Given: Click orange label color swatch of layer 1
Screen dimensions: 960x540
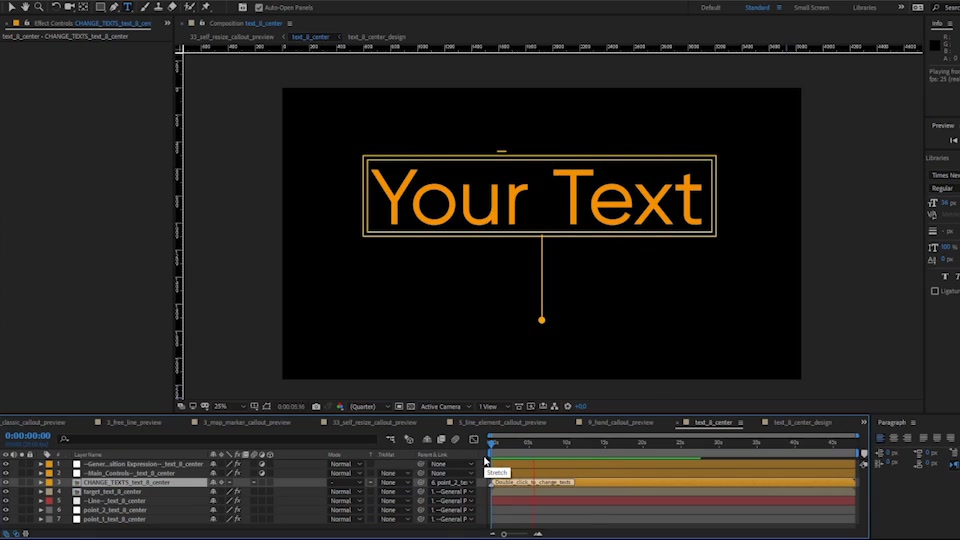Looking at the screenshot, I should point(49,464).
